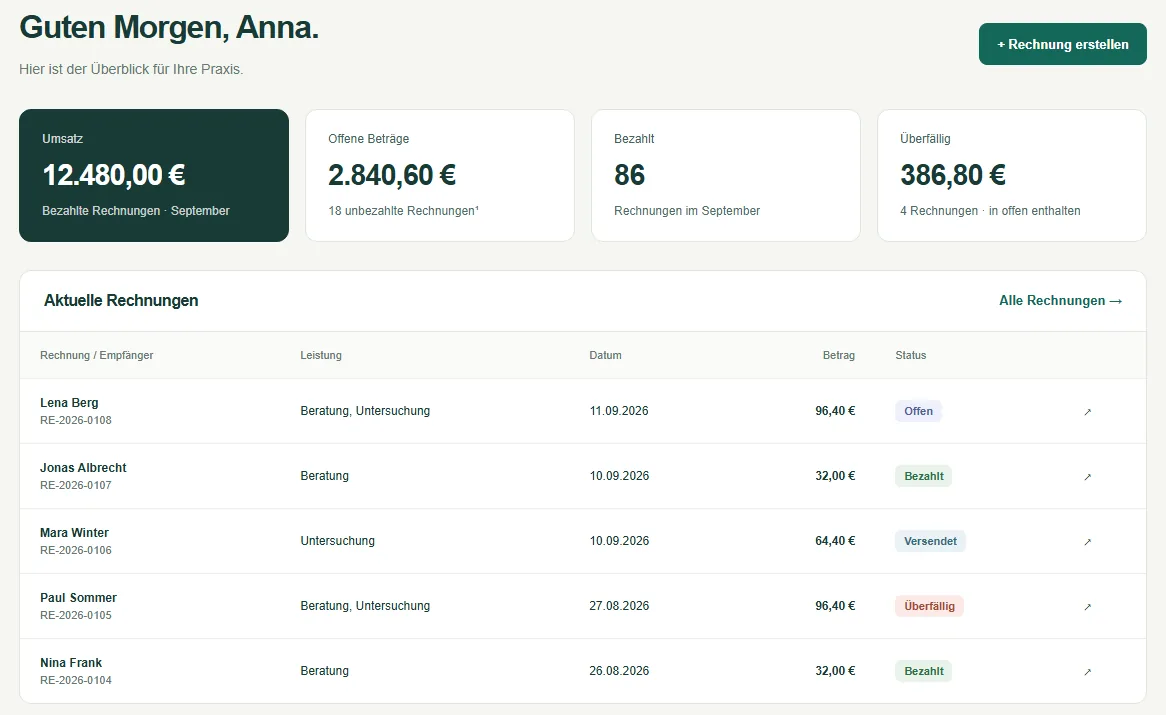
Task: Click the Rechnung / Empfänger column header
Action: [x=97, y=355]
